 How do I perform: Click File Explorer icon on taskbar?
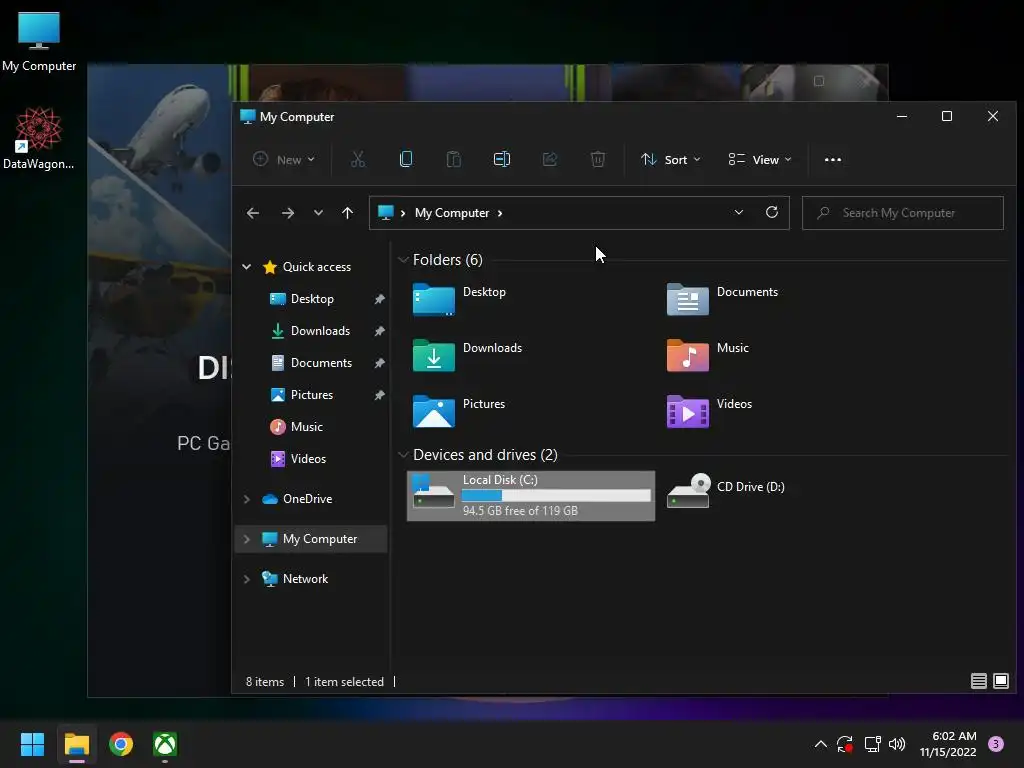tap(76, 744)
